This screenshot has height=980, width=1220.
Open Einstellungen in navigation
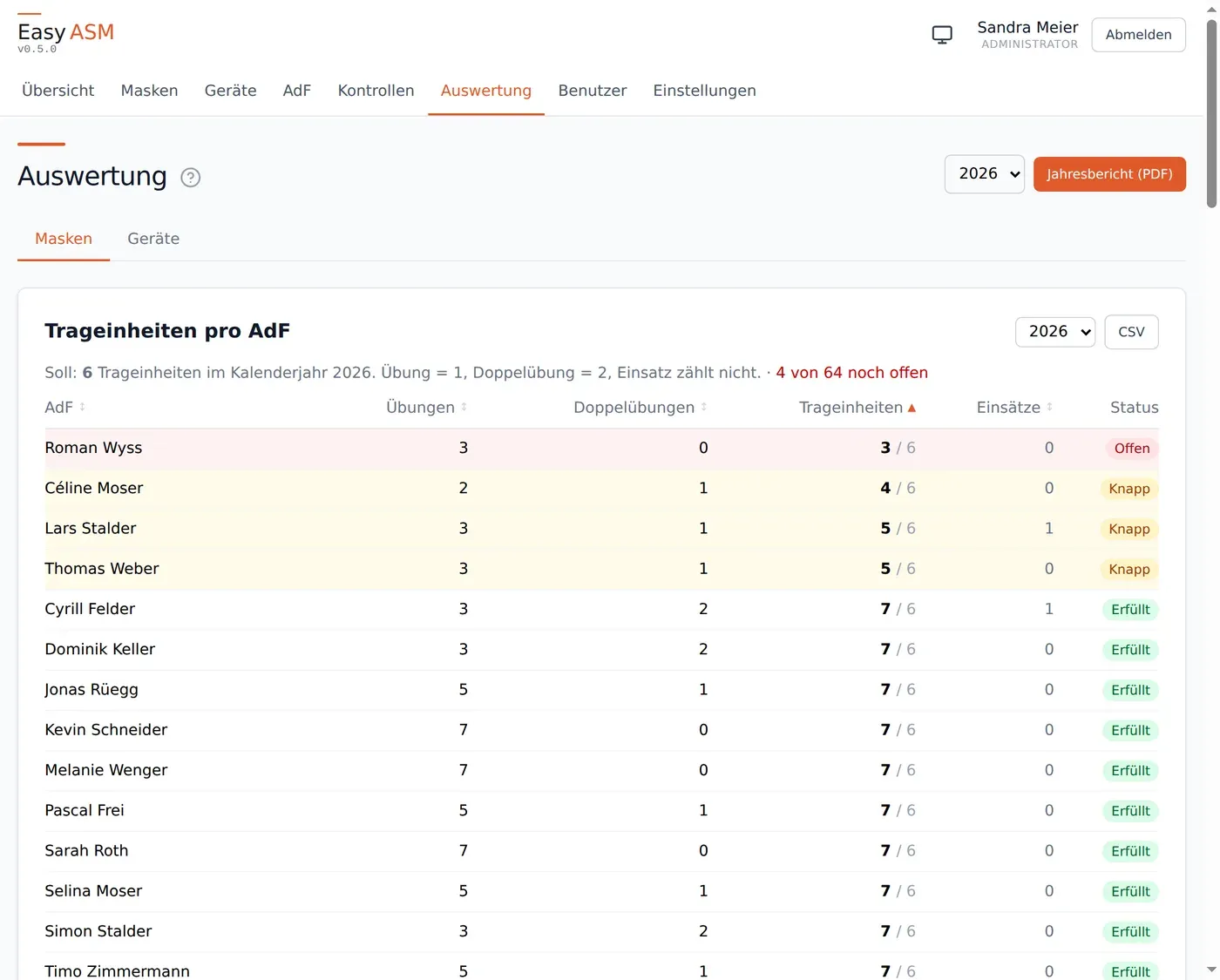[x=704, y=91]
